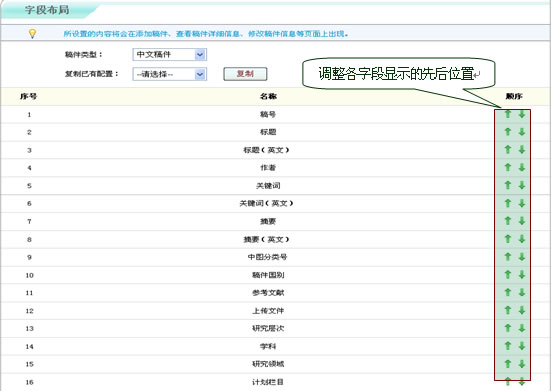Open the 复制已有配置 dropdown showing 请选择
This screenshot has width=551, height=391.
coord(170,74)
